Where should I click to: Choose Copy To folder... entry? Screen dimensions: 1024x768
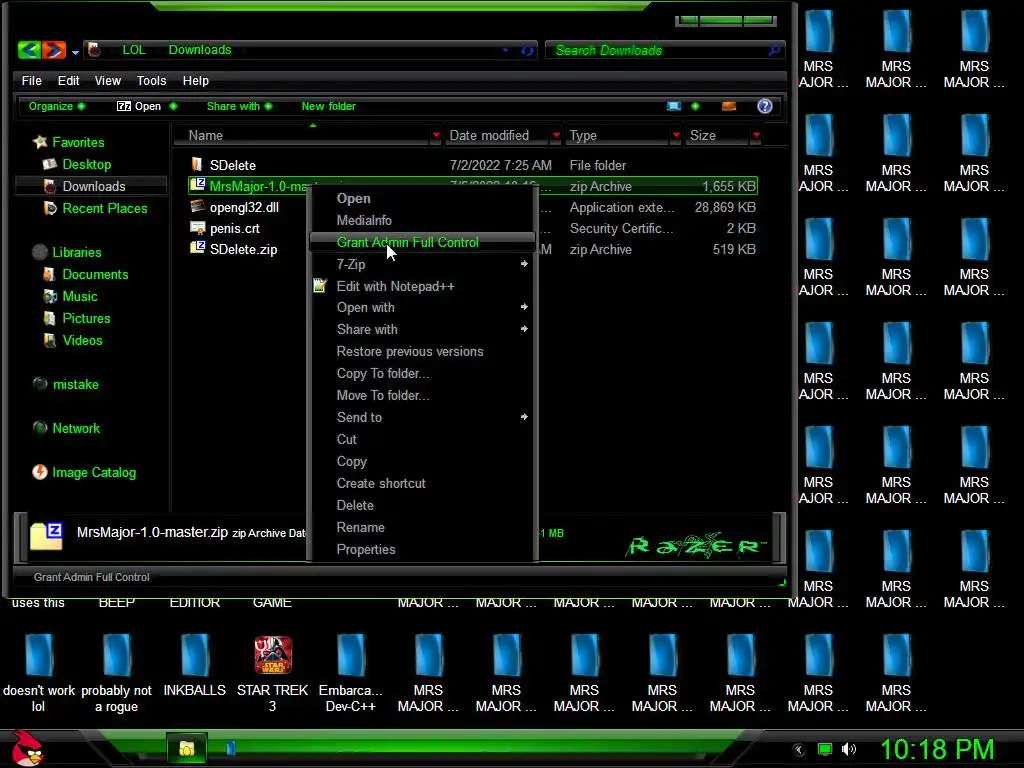pos(422,374)
